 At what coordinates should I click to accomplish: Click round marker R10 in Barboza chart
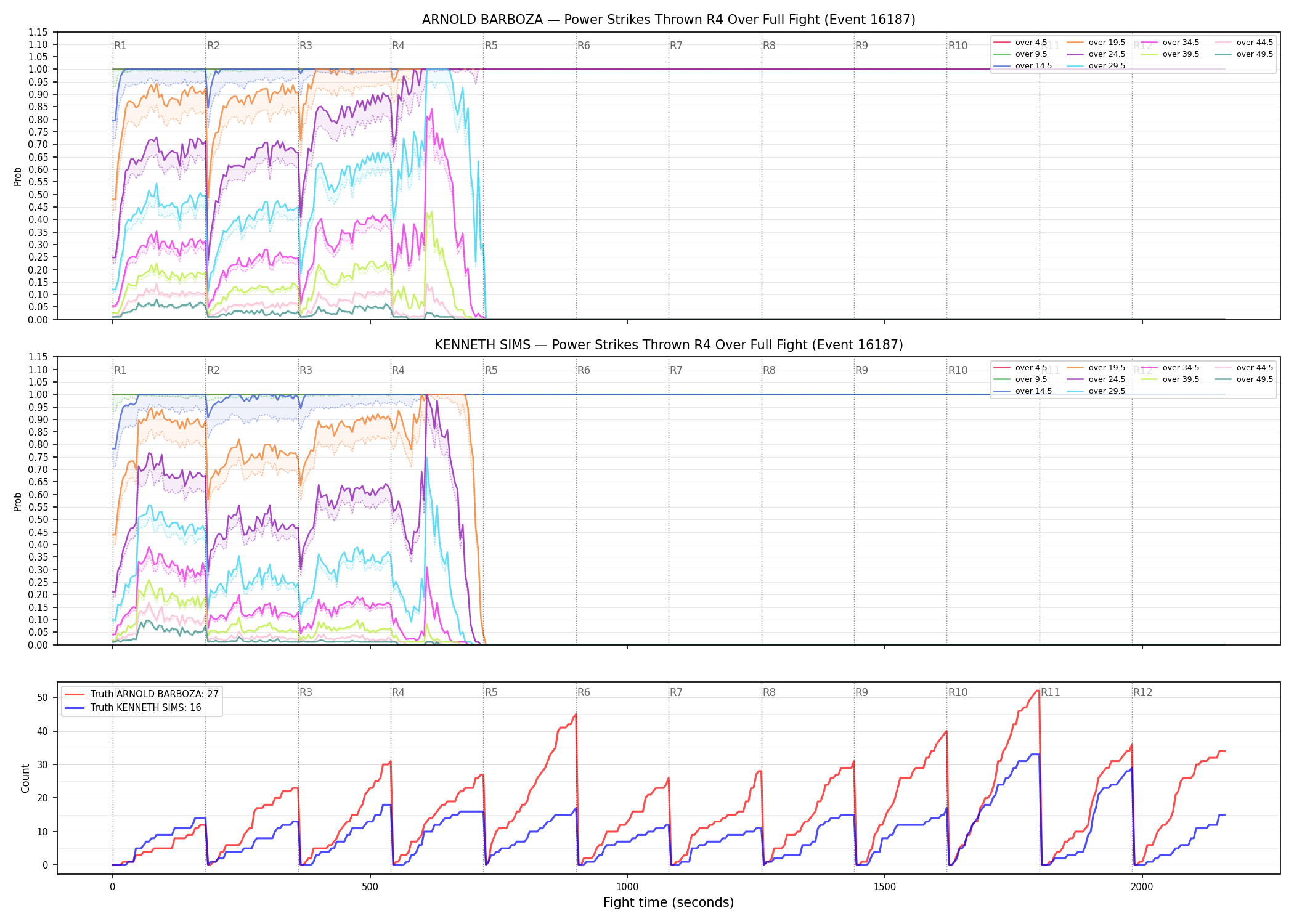pos(958,46)
